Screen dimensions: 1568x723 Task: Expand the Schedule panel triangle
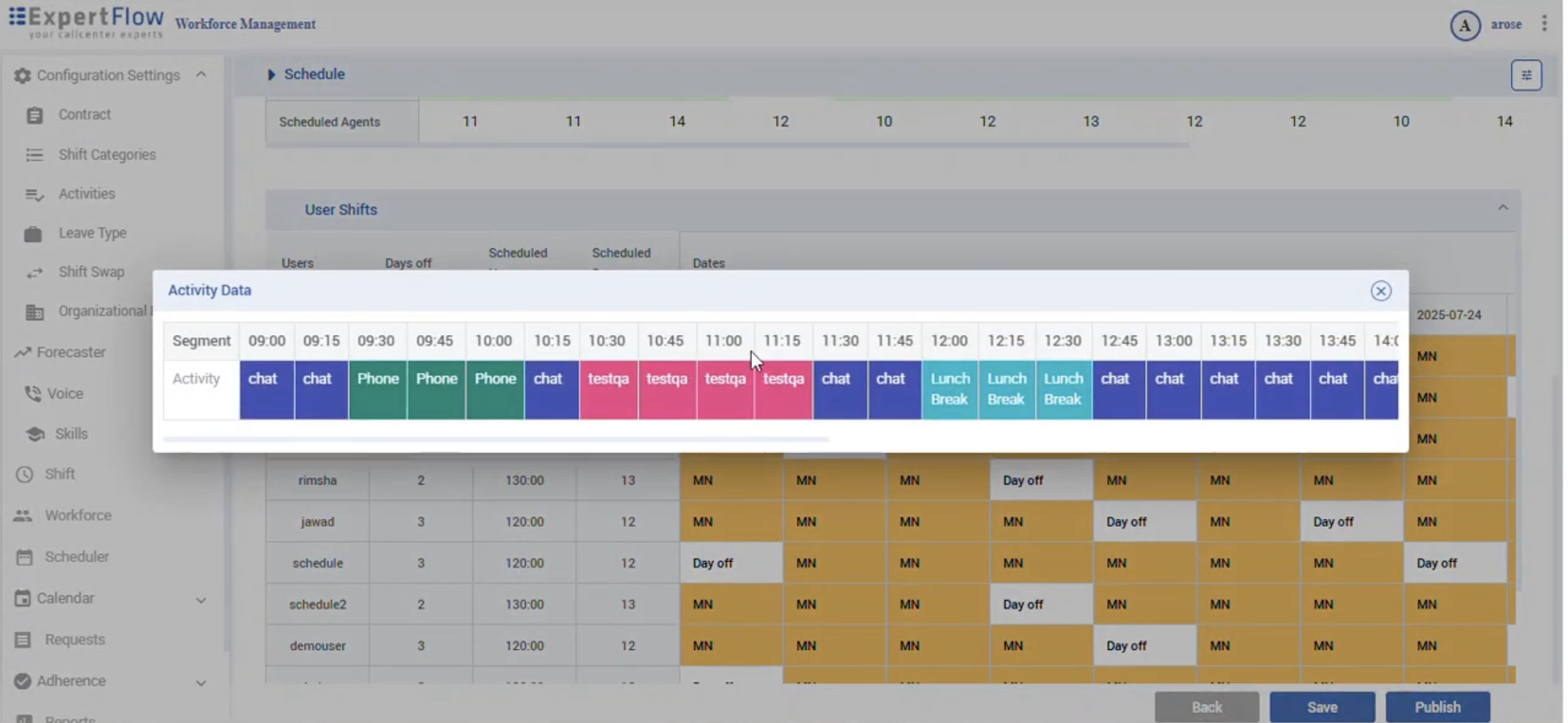[271, 74]
